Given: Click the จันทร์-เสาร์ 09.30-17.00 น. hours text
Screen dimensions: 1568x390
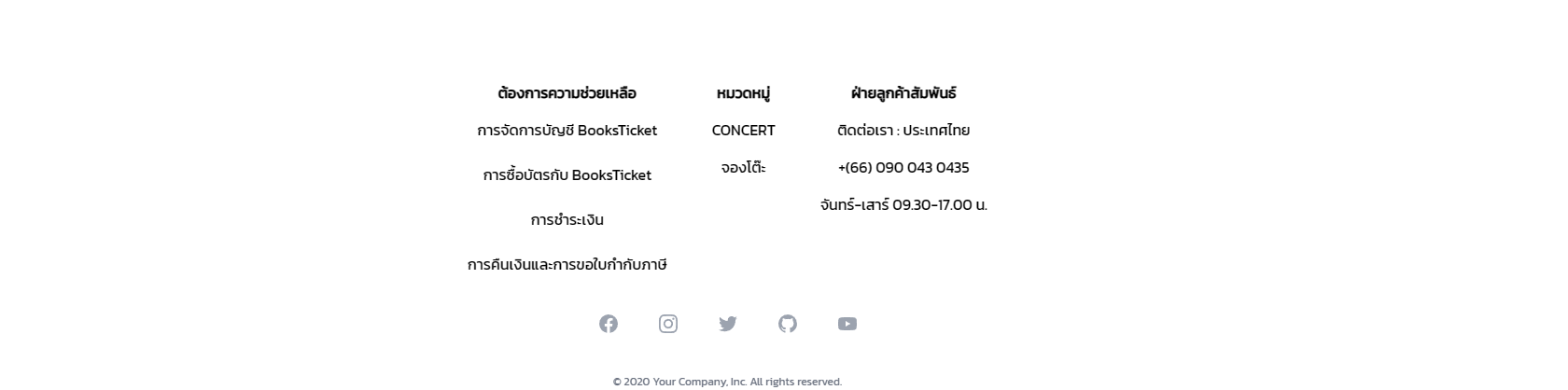Looking at the screenshot, I should point(903,205).
